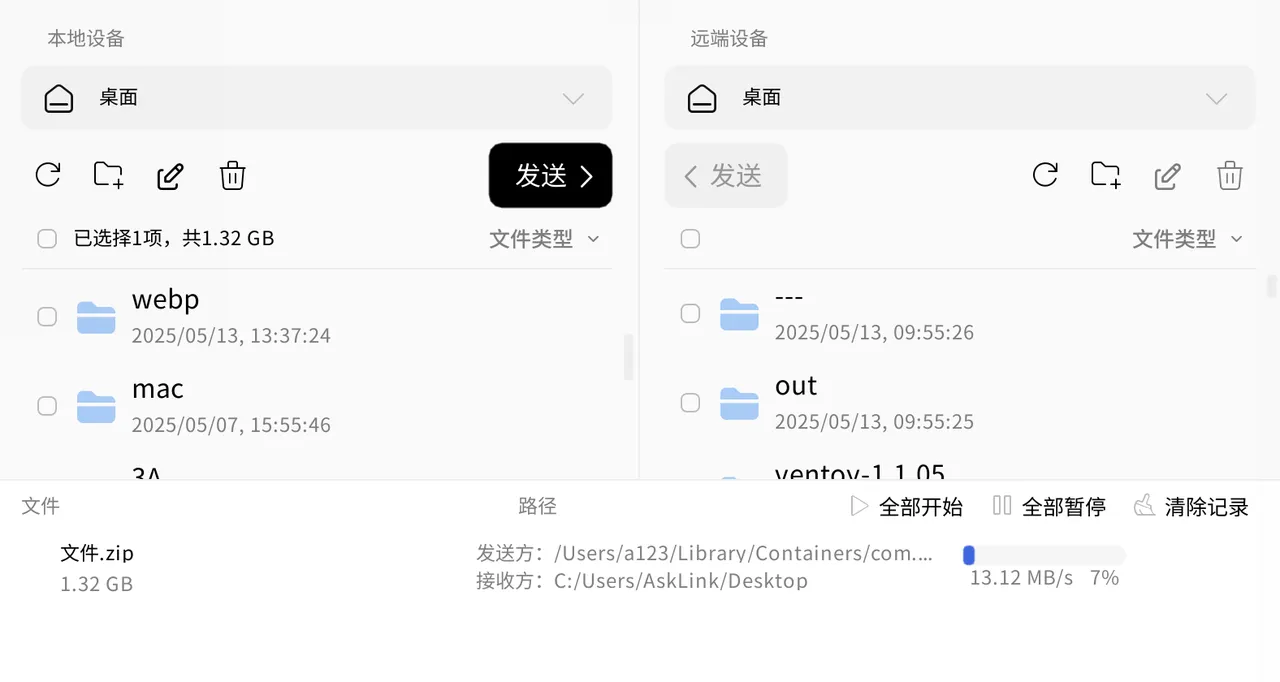This screenshot has height=682, width=1280.
Task: Click remote device trash icon
Action: tap(1230, 176)
